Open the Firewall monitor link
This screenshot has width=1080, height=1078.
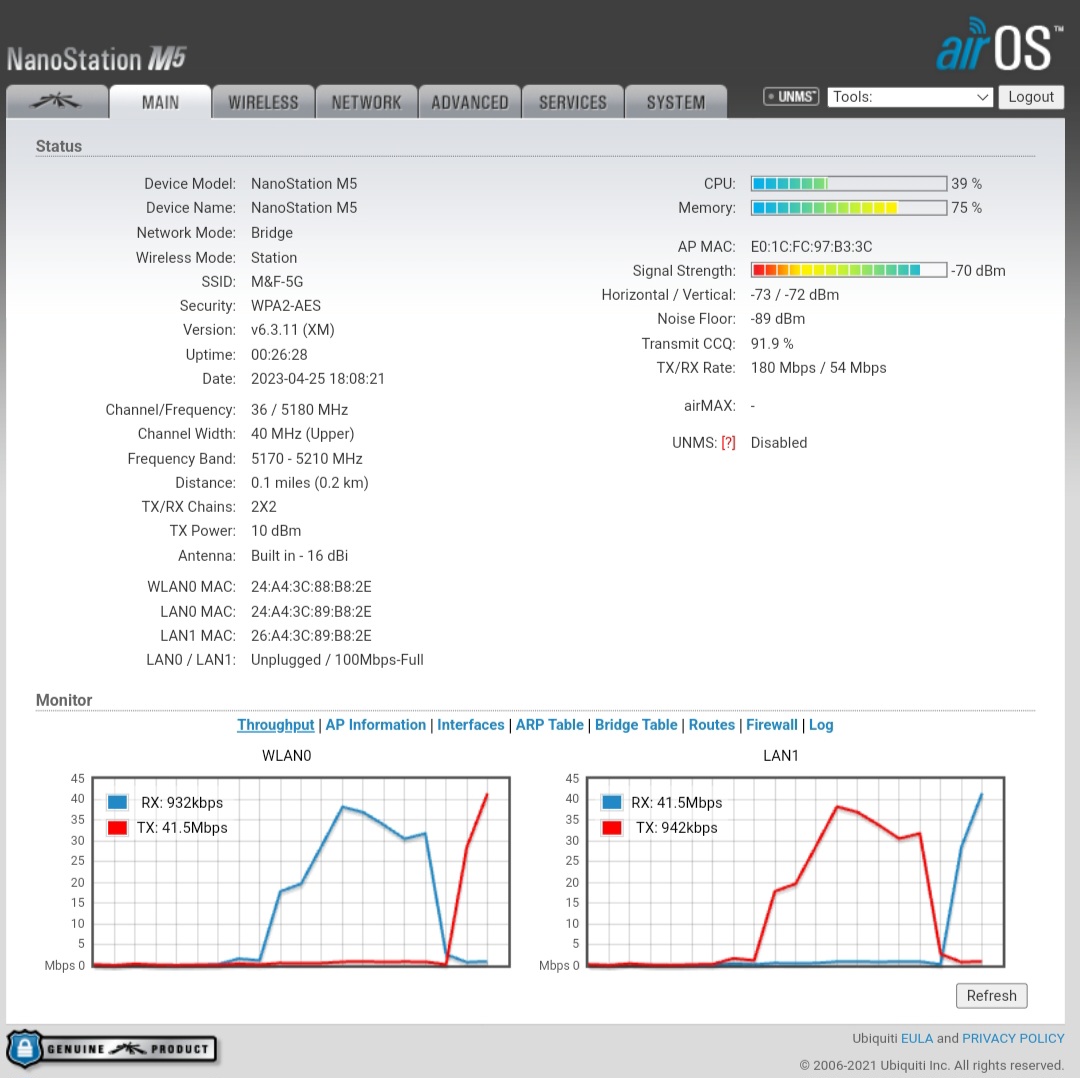pos(771,725)
